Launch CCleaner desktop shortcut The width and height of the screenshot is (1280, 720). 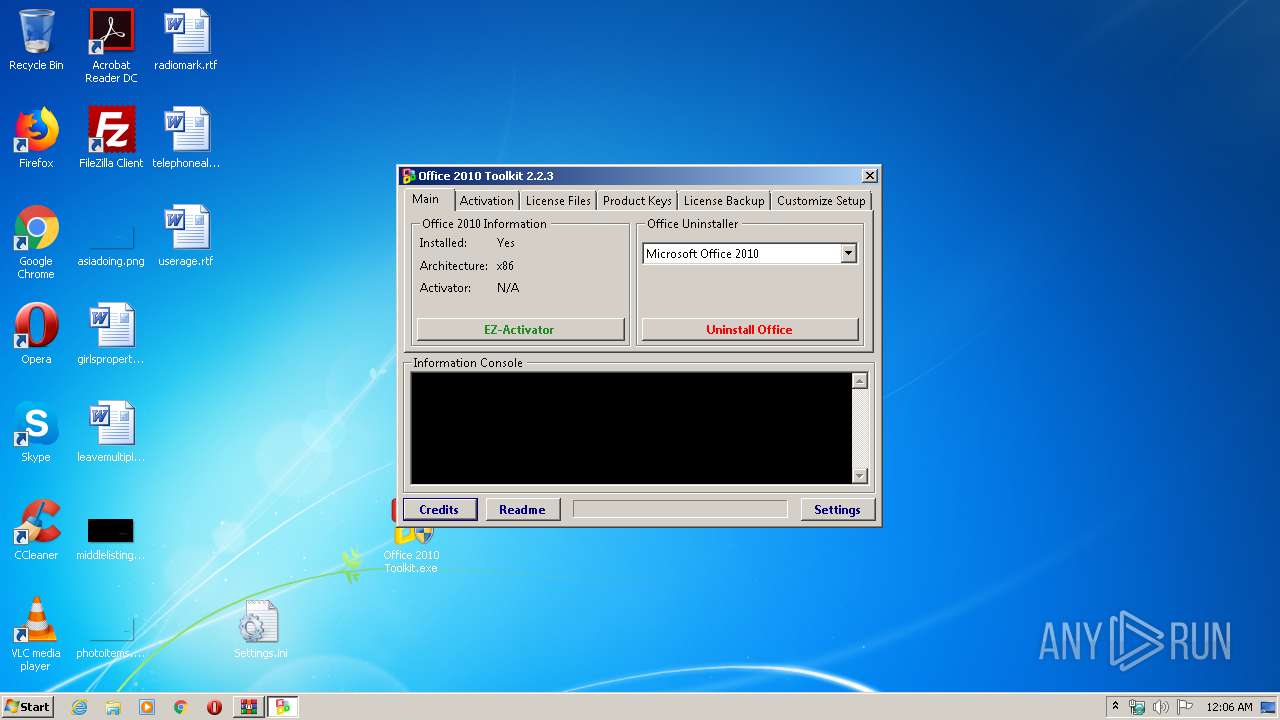[x=36, y=530]
